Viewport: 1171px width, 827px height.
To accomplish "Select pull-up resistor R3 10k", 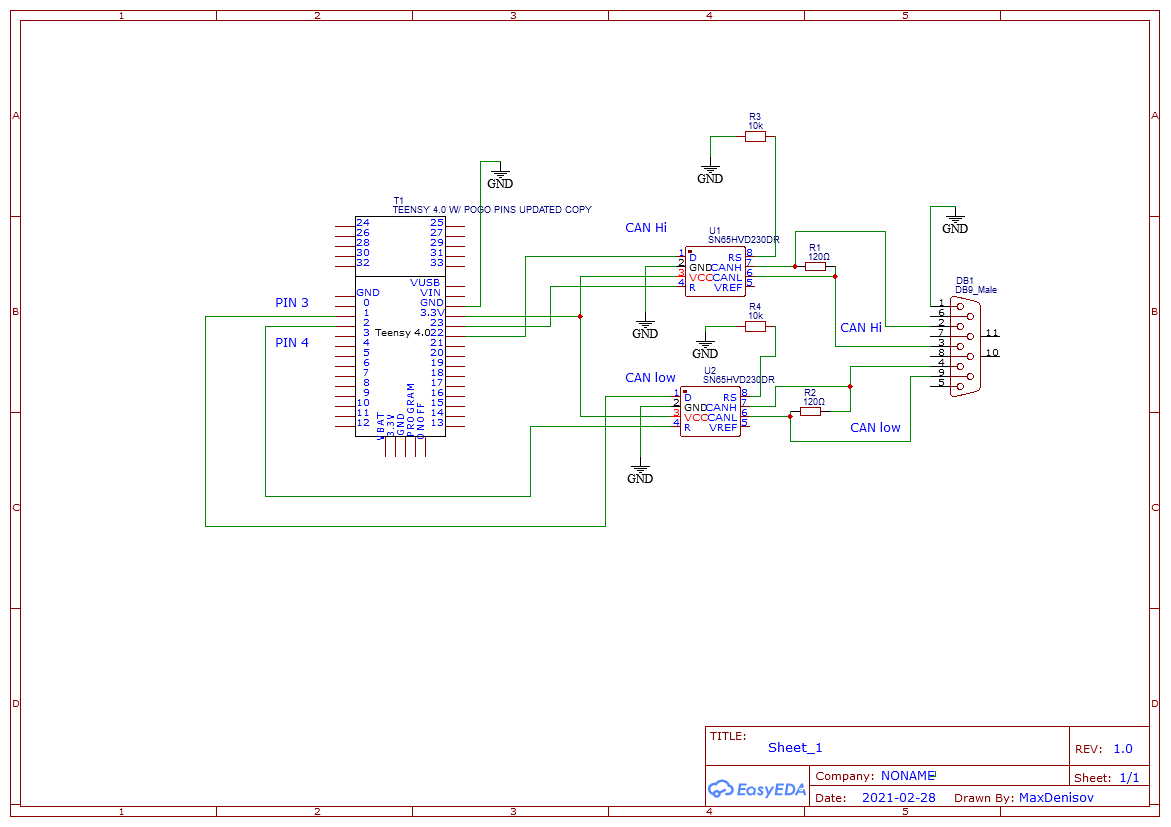I will click(755, 136).
